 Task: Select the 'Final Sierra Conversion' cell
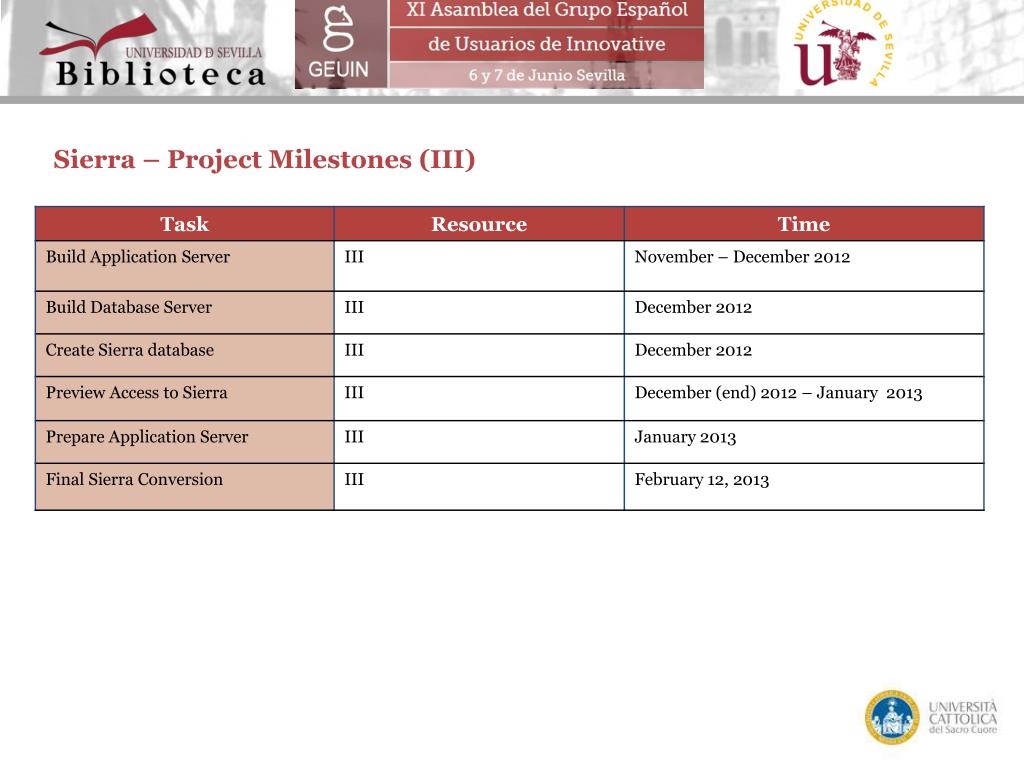click(x=185, y=487)
